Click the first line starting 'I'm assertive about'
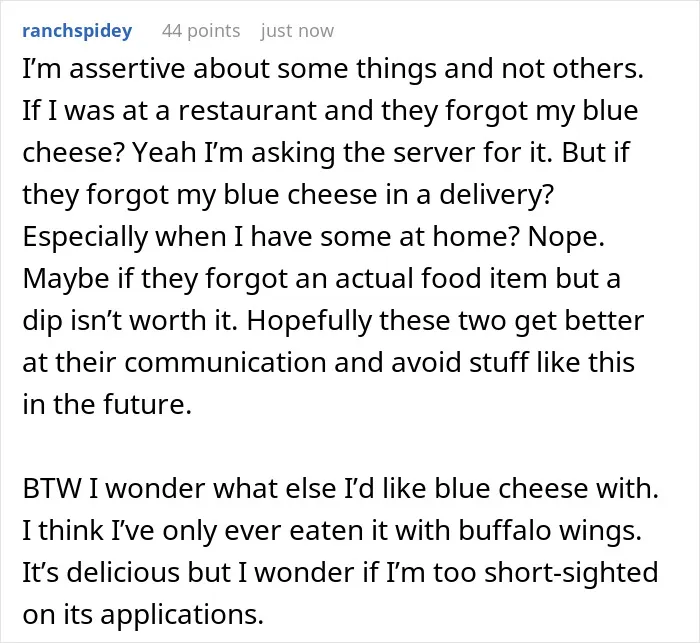The height and width of the screenshot is (643, 700). [333, 69]
